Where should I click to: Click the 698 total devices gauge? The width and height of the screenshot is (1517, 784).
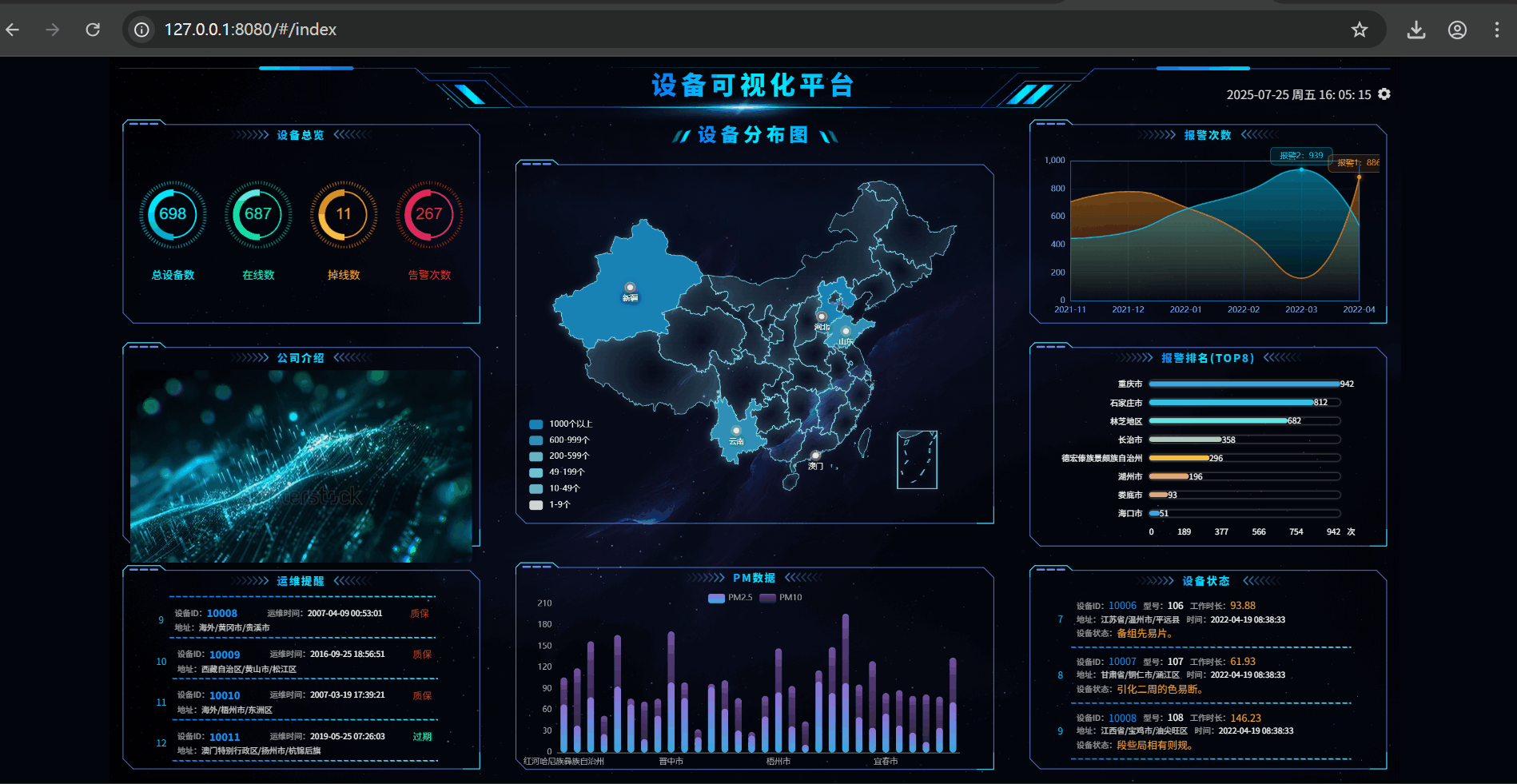173,214
